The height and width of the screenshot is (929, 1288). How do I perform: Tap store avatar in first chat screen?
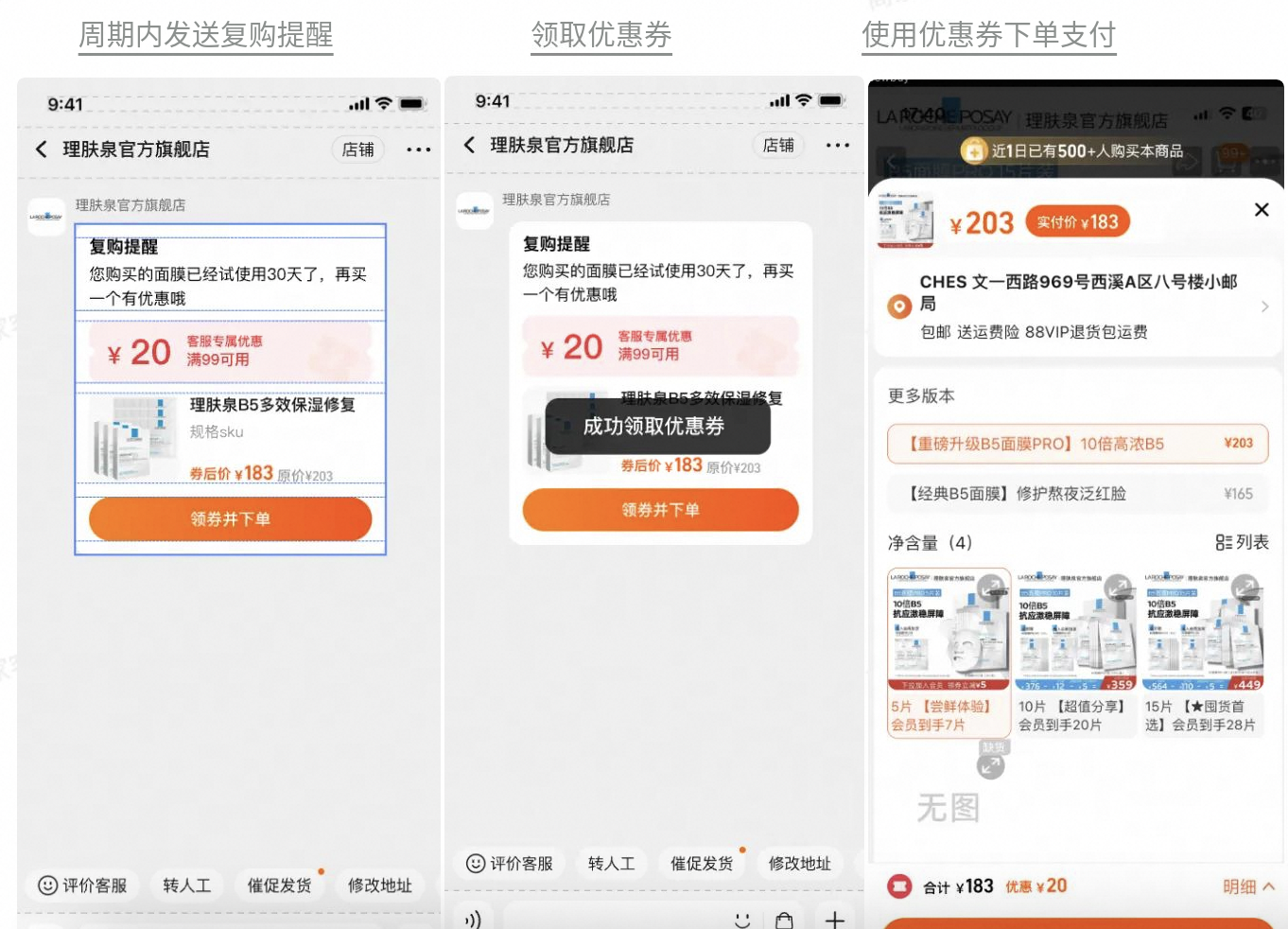46,217
